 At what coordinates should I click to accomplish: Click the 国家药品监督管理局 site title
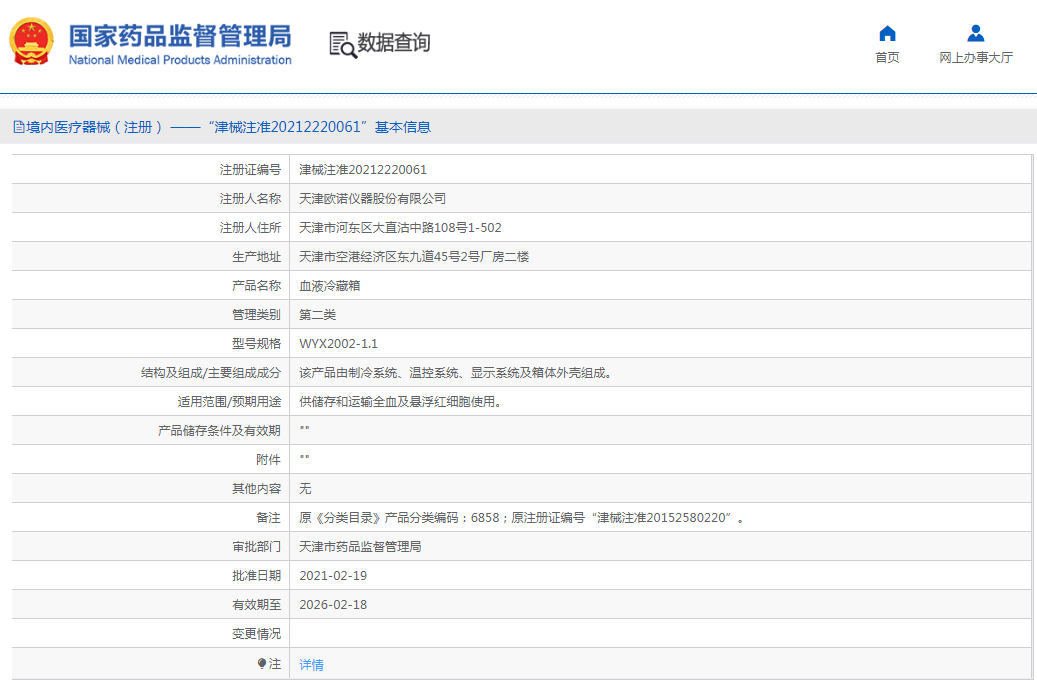click(x=180, y=35)
